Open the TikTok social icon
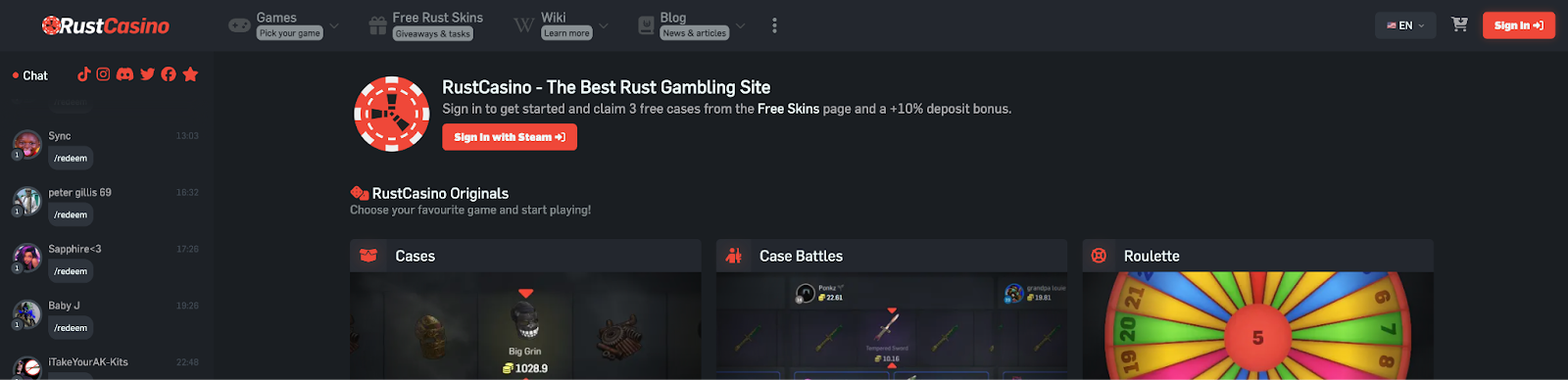The height and width of the screenshot is (380, 1568). click(x=83, y=74)
